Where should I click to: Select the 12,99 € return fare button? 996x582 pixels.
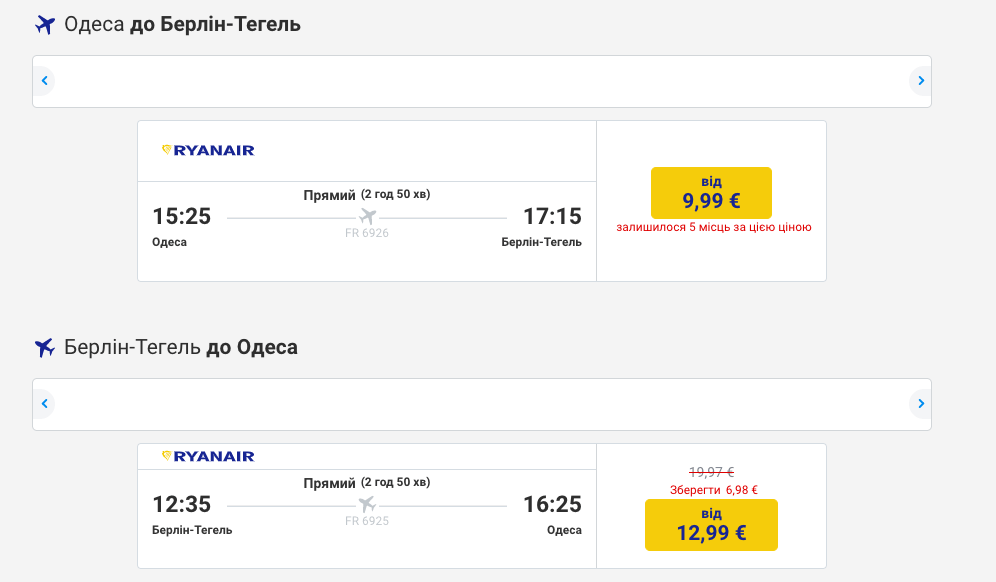point(711,525)
